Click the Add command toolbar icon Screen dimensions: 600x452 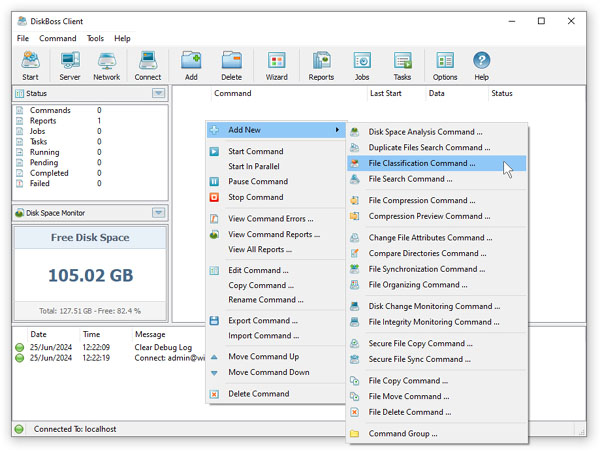point(191,66)
